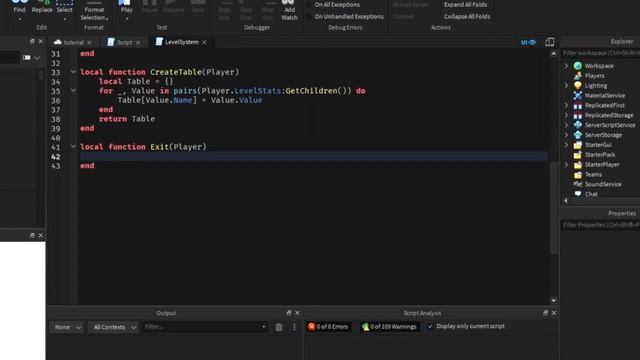Expand the ReplicatedFirst tree node
Viewport: 640px width, 360px height.
566,105
